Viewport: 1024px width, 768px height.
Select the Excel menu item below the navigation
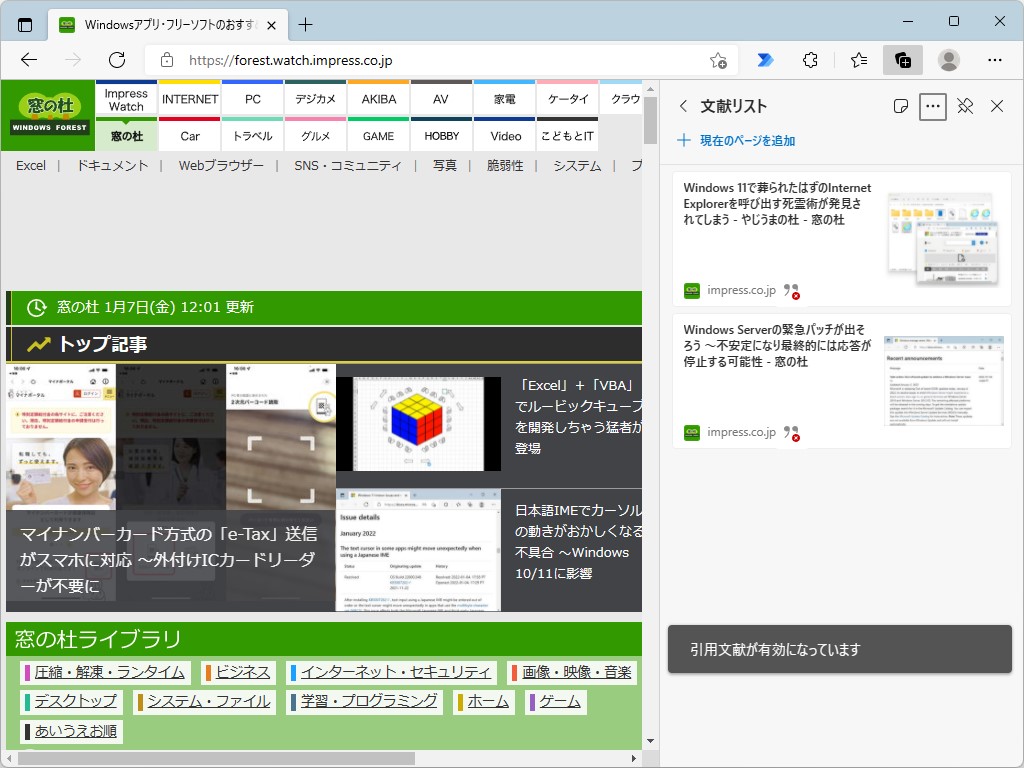[x=30, y=166]
